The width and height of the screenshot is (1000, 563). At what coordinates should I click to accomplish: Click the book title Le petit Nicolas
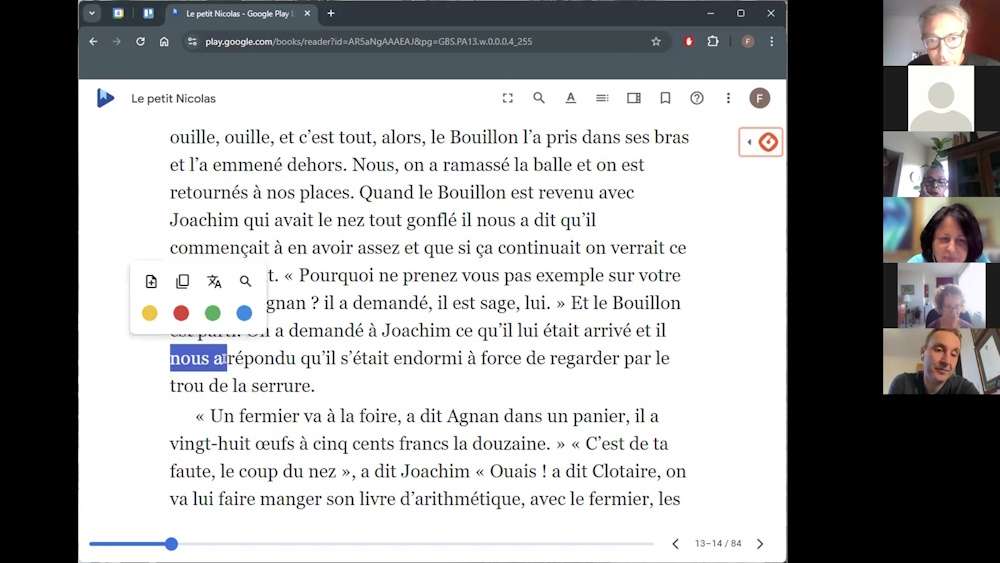coord(173,99)
